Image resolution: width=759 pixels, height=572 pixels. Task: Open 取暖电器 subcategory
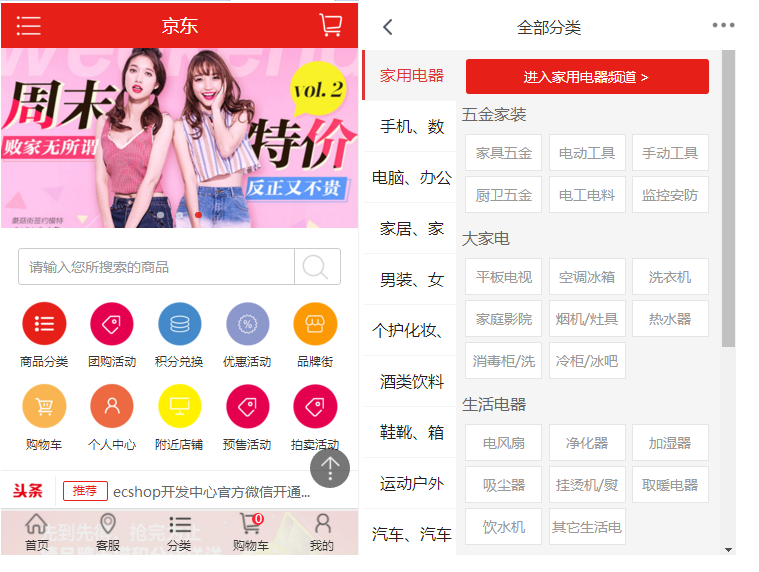click(x=670, y=485)
